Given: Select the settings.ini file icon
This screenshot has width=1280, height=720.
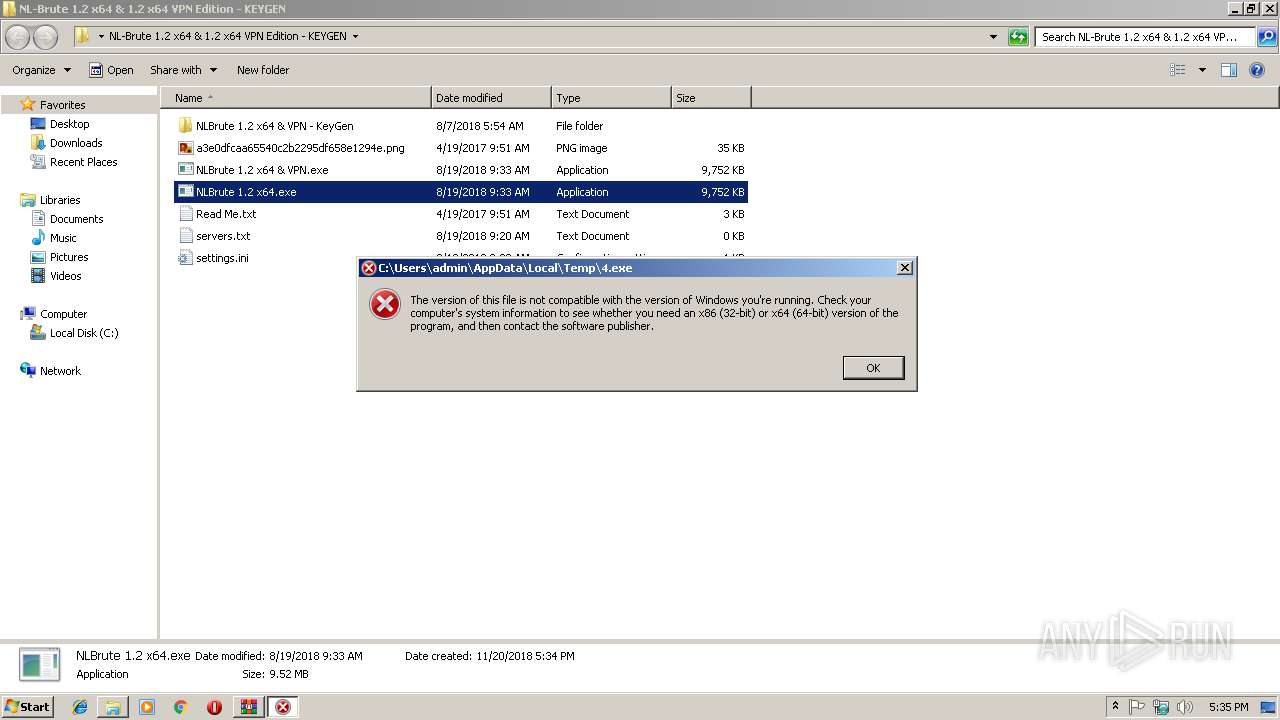Looking at the screenshot, I should click(x=185, y=258).
